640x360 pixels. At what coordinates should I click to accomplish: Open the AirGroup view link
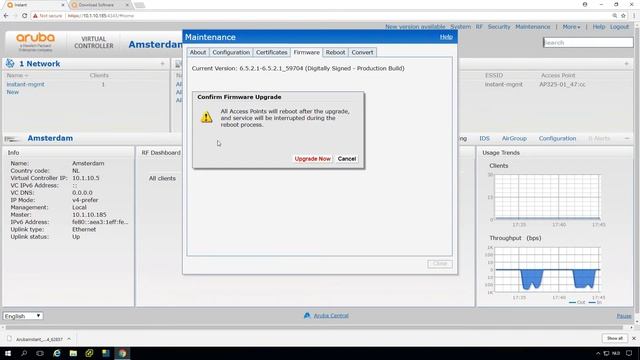click(514, 138)
